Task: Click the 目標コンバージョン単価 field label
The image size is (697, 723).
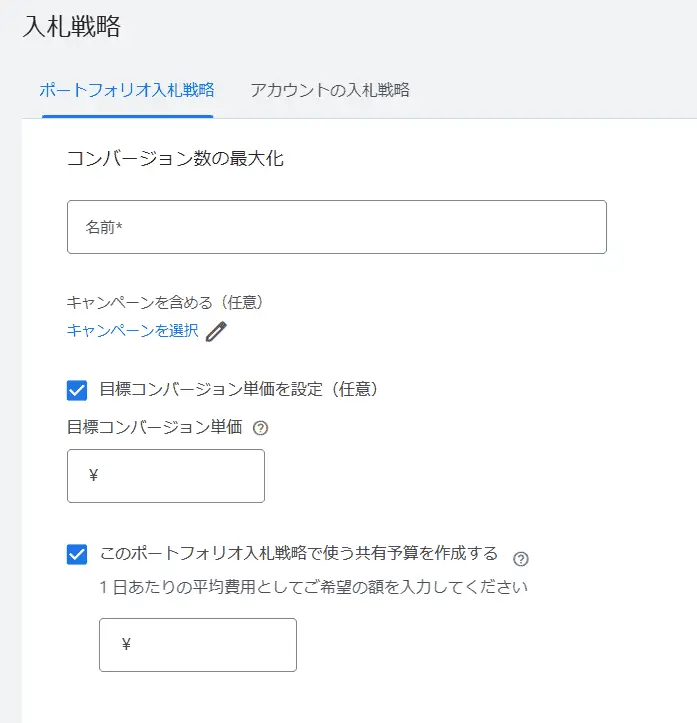Action: click(154, 427)
